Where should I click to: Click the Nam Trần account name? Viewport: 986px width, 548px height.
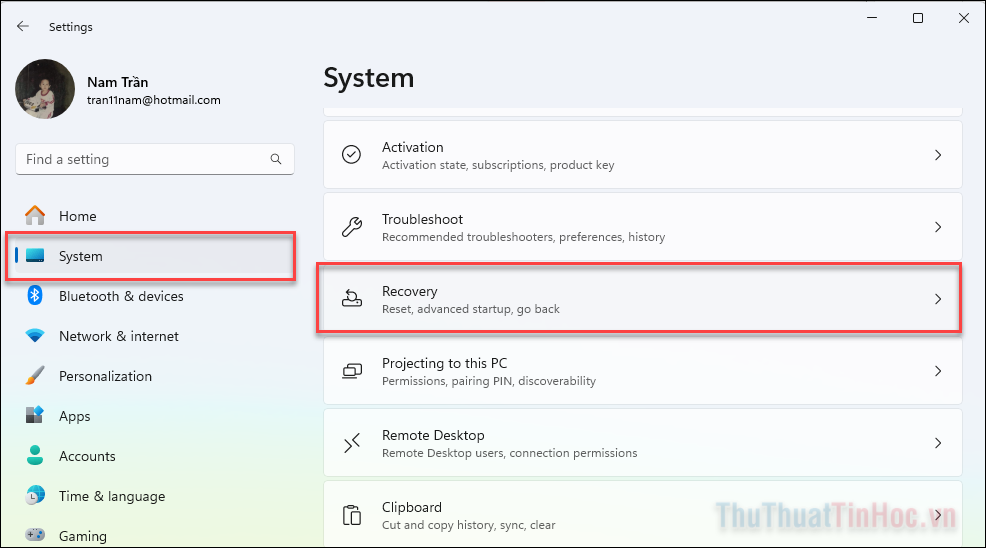(x=118, y=82)
